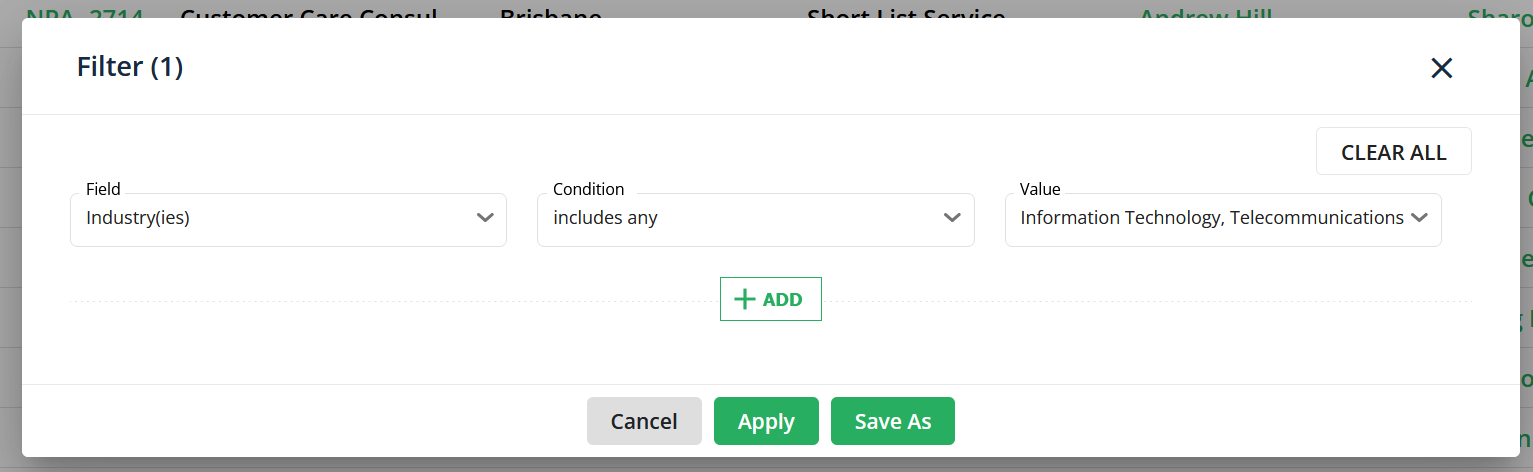Screen dimensions: 1533x472
Task: Expand the Field dropdown chevron
Action: click(x=485, y=218)
